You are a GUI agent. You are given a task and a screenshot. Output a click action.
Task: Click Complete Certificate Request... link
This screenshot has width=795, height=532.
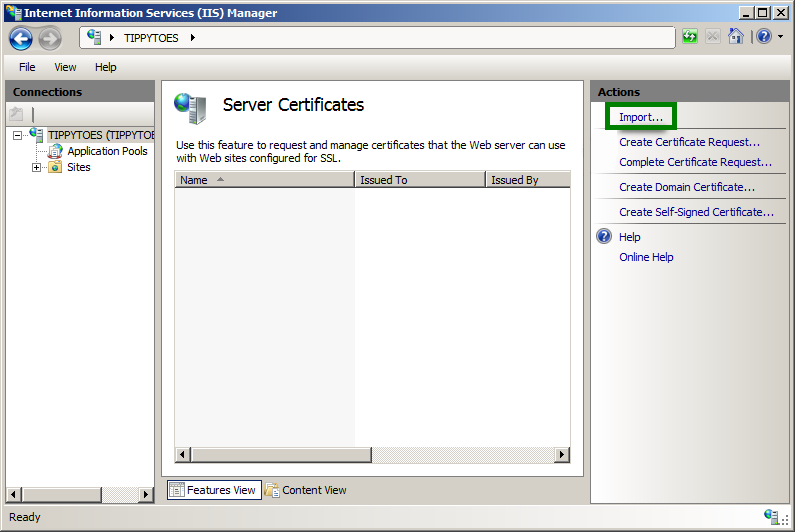(695, 162)
